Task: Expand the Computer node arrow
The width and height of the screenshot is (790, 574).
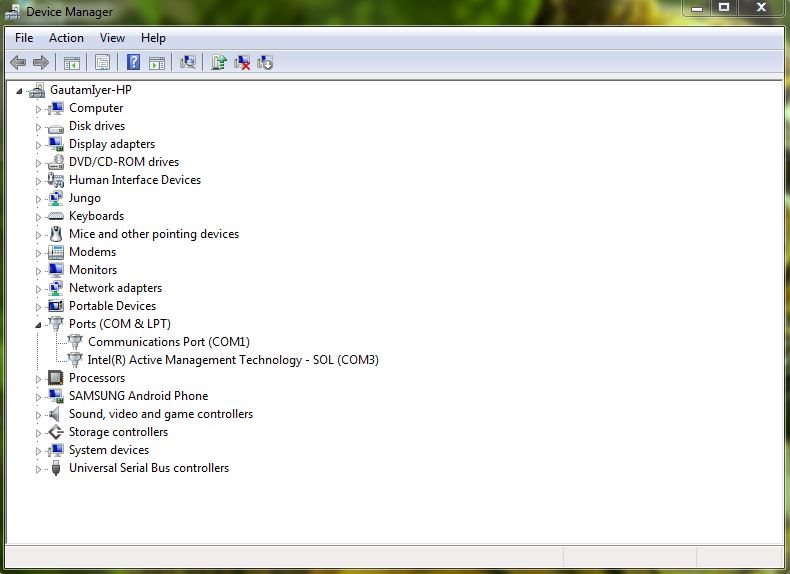Action: (x=38, y=109)
